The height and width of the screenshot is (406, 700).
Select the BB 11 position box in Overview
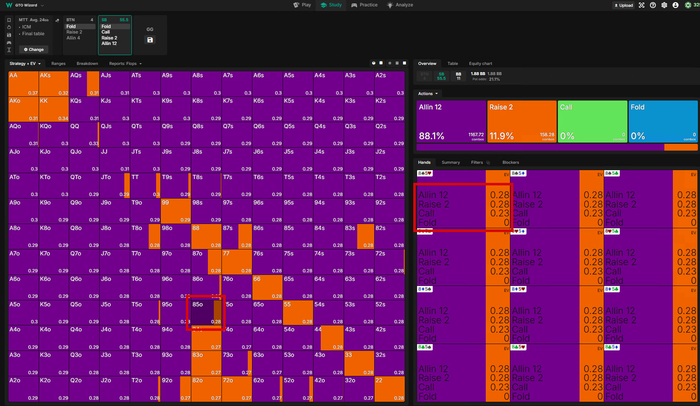click(x=458, y=76)
